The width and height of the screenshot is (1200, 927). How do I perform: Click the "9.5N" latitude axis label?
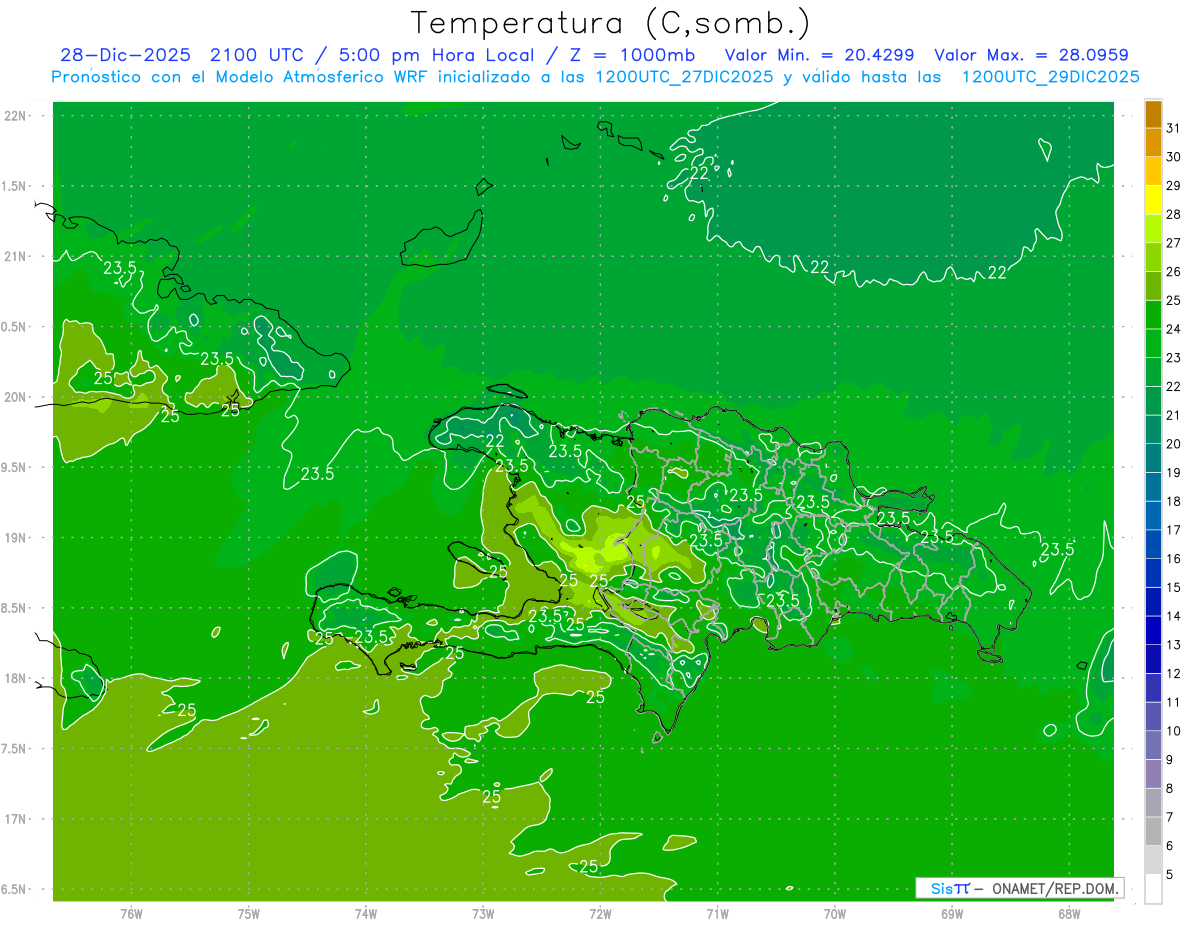coord(15,467)
